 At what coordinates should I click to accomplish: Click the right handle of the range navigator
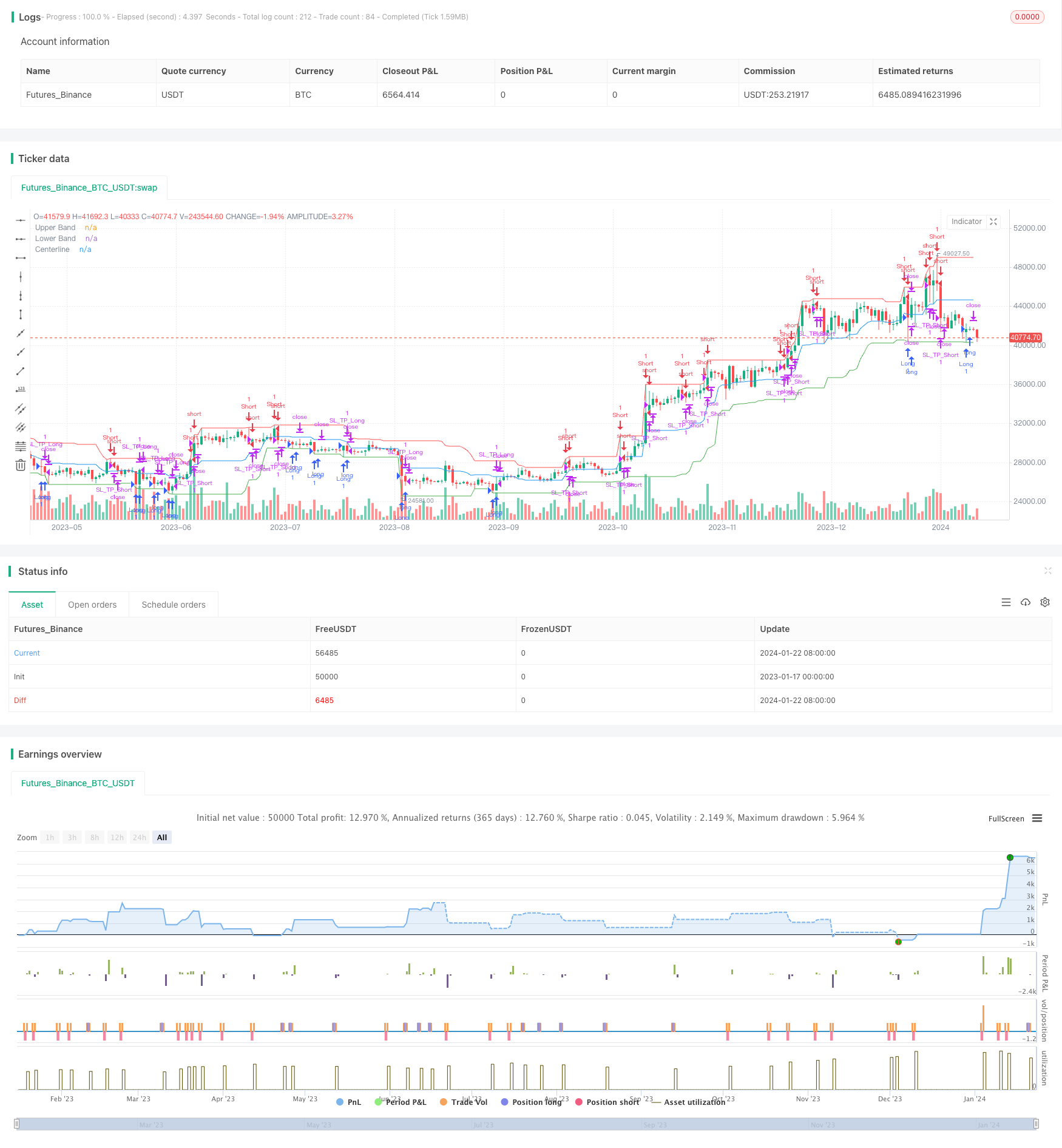pyautogui.click(x=1037, y=1124)
